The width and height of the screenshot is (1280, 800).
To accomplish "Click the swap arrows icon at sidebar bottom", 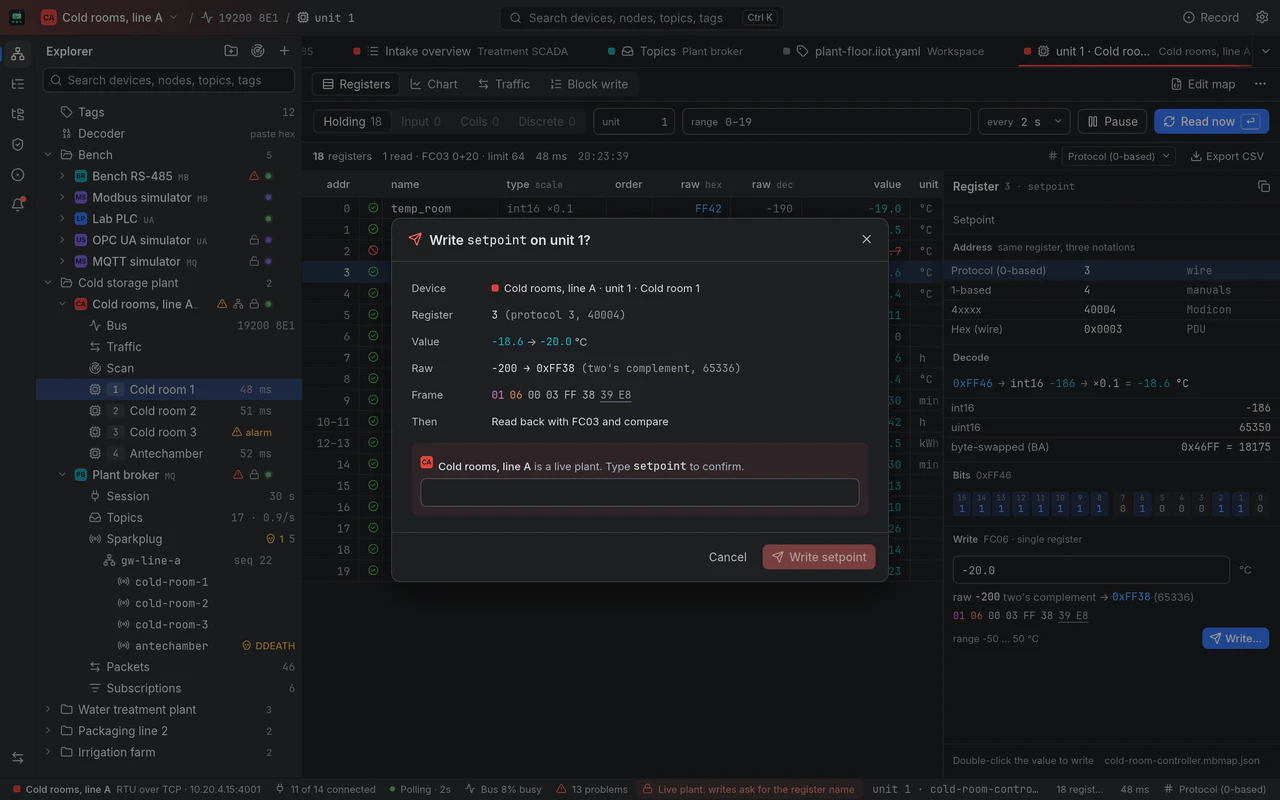I will tap(17, 757).
